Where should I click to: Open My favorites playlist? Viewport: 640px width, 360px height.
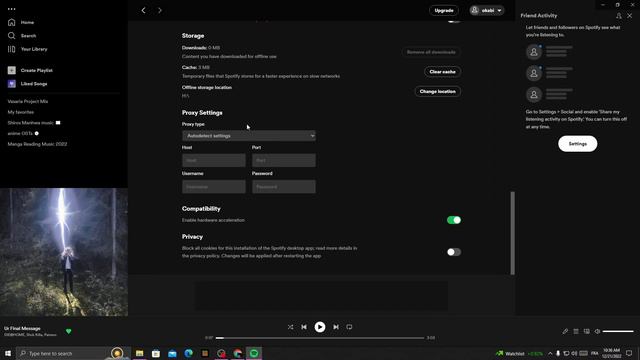tap(21, 112)
